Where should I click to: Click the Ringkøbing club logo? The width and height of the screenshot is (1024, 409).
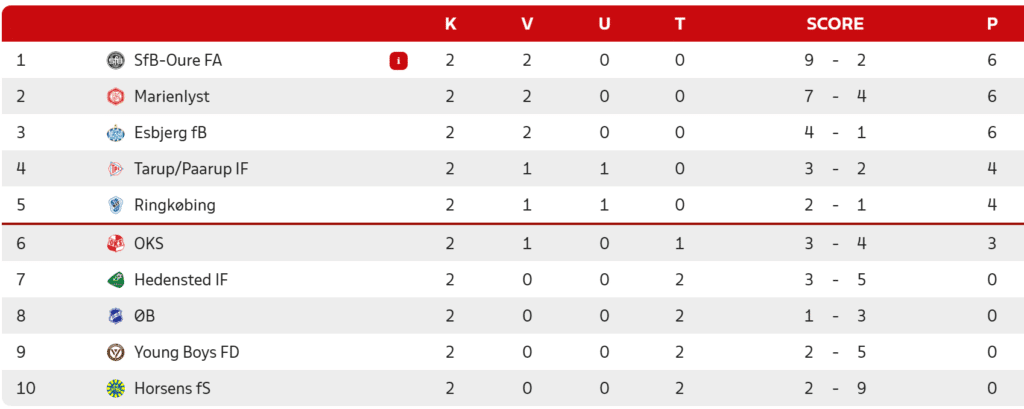[115, 206]
